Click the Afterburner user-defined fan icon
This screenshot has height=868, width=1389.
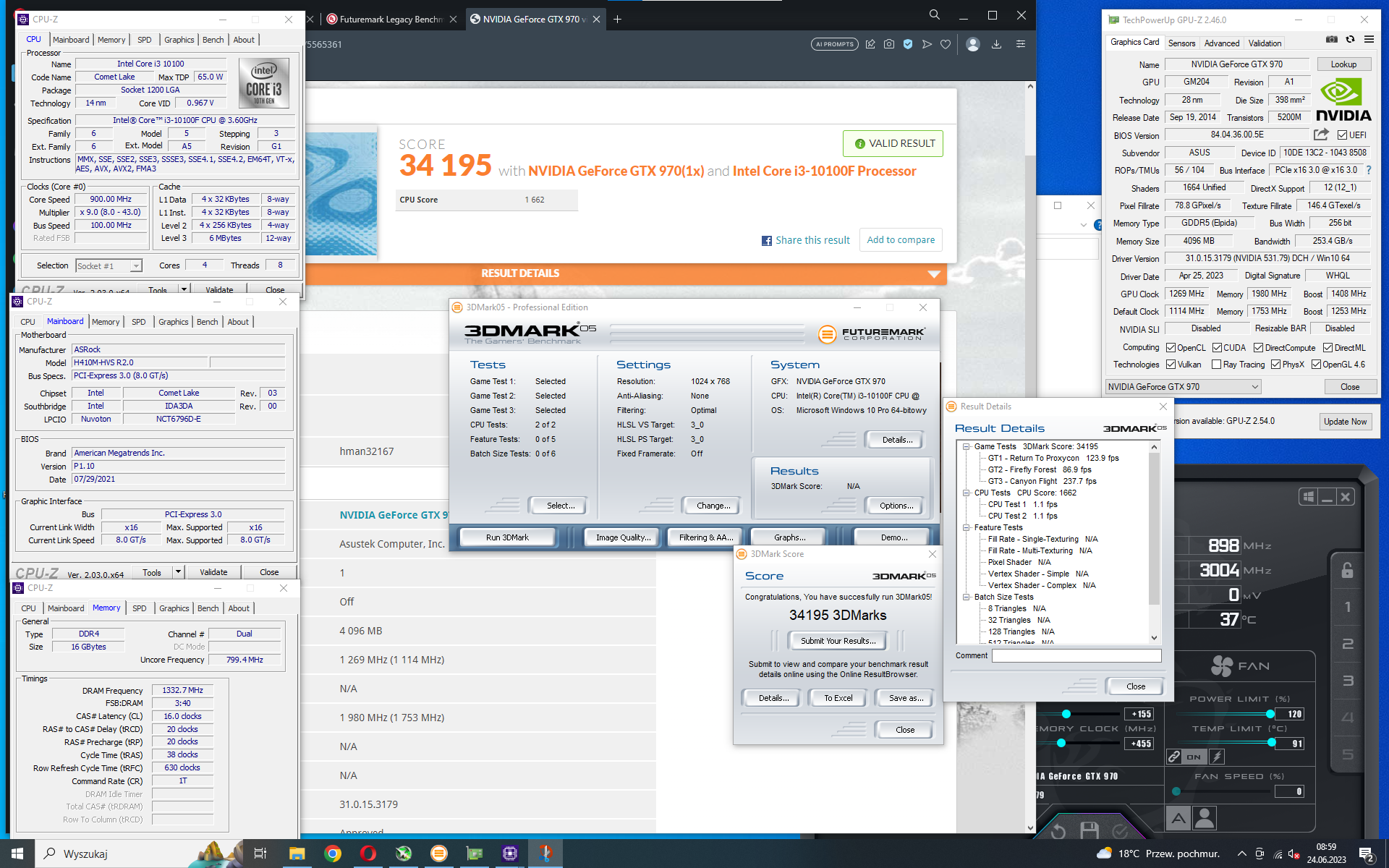[x=1205, y=818]
